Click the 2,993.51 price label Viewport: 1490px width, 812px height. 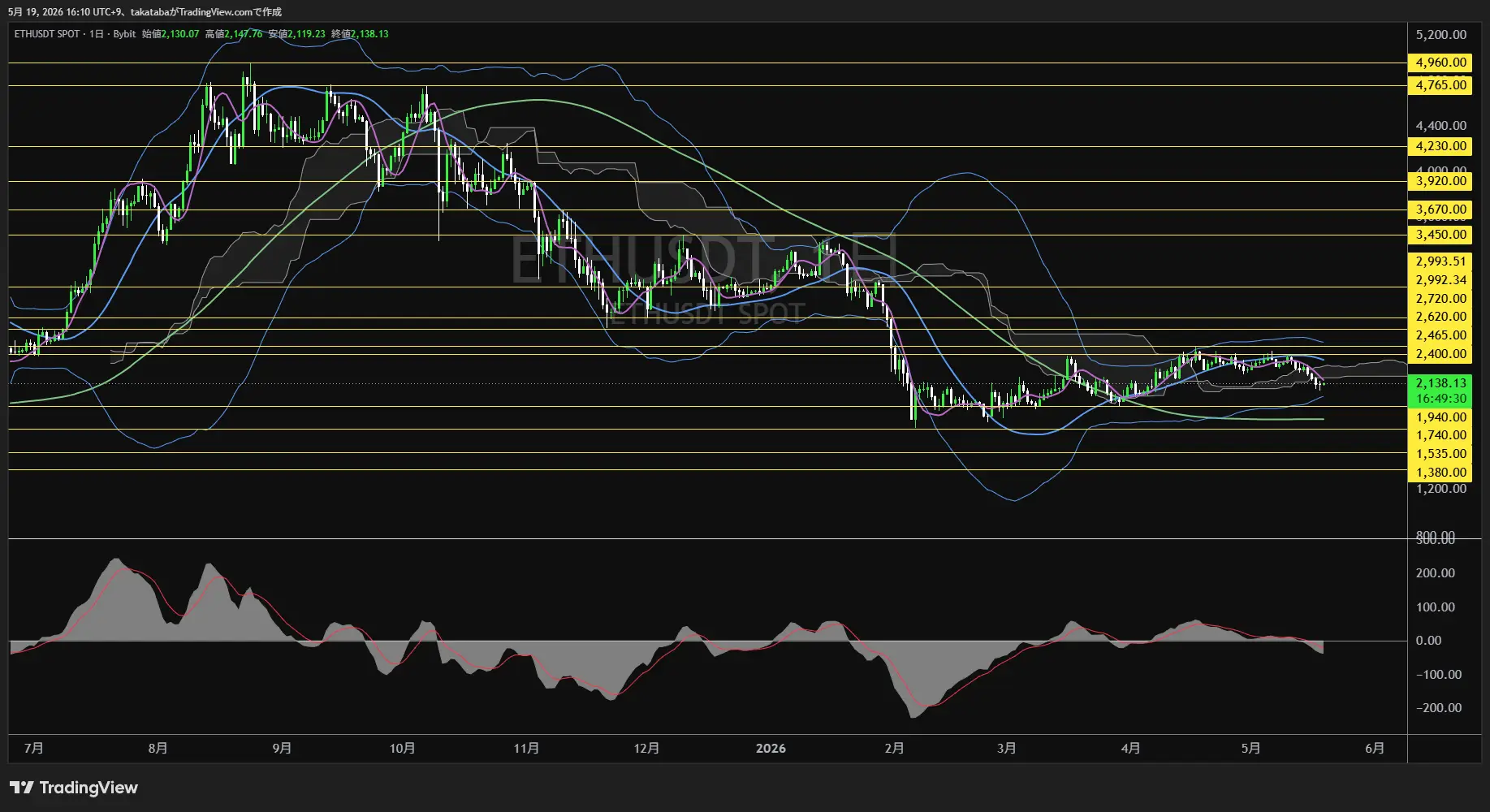point(1440,261)
